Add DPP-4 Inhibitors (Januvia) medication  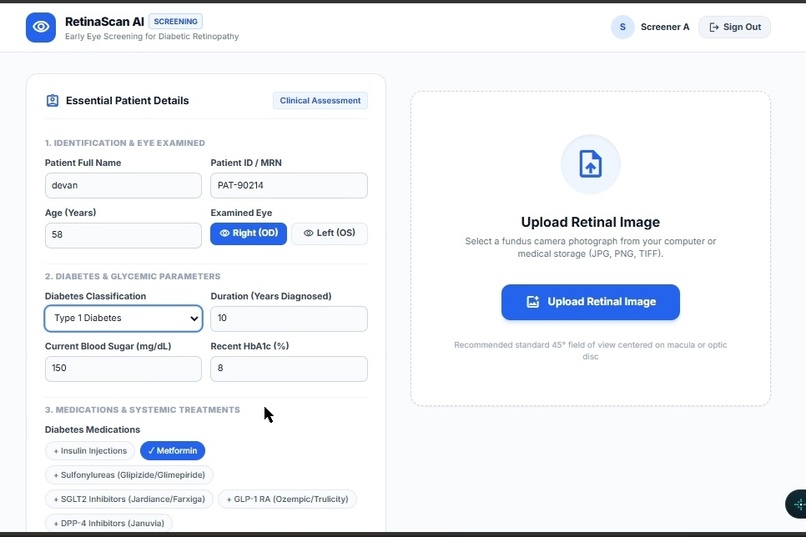click(x=108, y=523)
